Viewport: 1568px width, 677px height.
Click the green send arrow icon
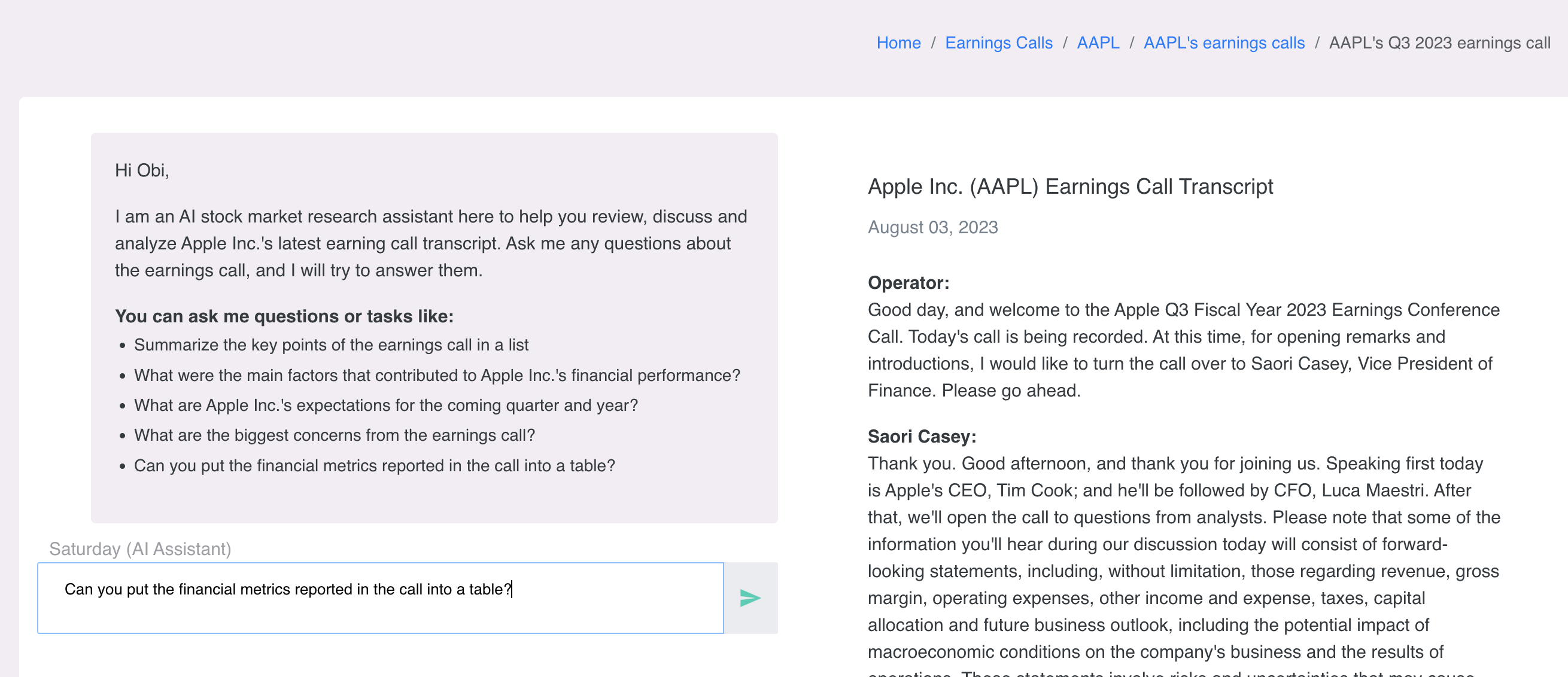[749, 598]
